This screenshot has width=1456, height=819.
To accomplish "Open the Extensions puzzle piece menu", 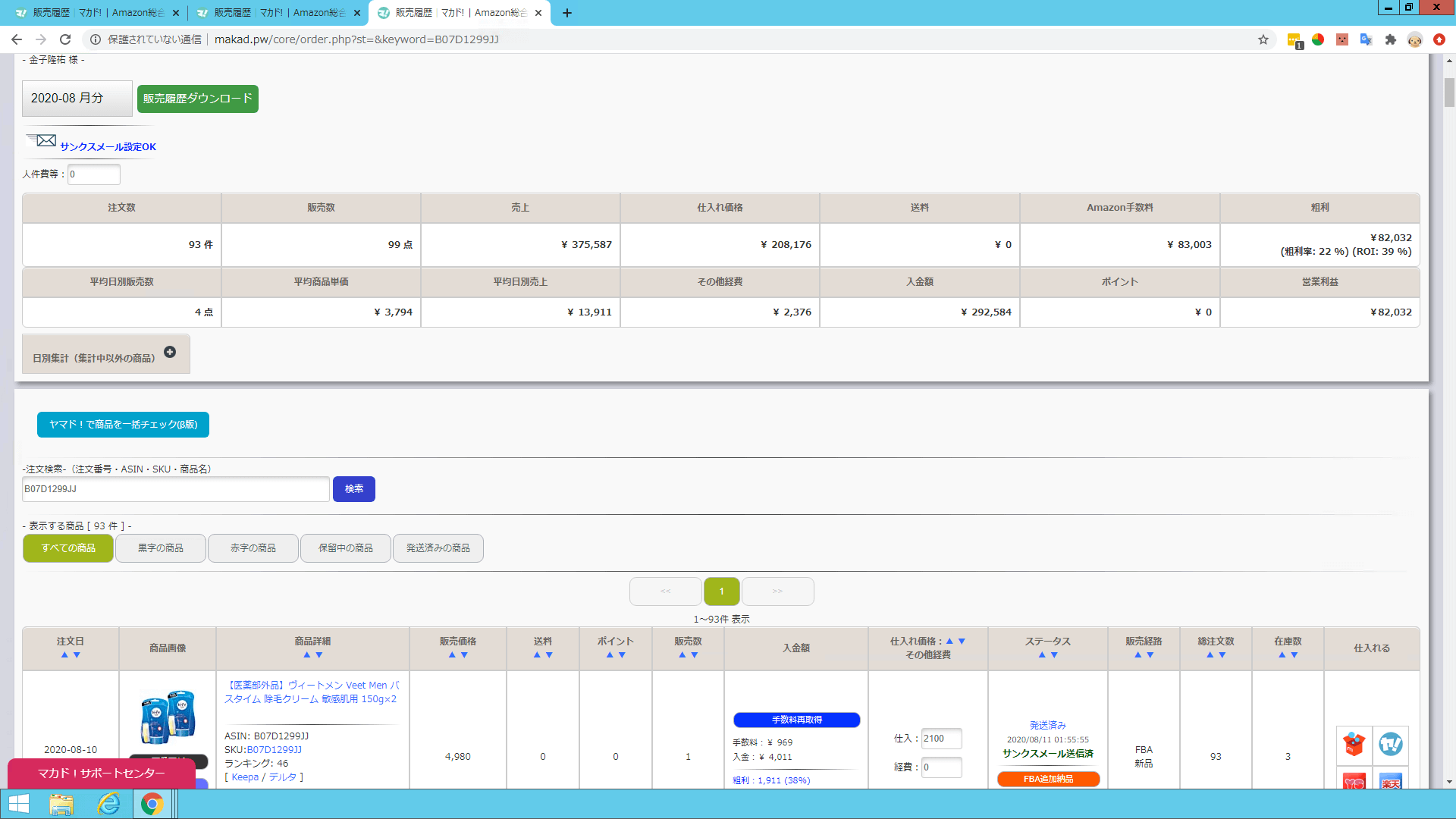I will point(1391,39).
